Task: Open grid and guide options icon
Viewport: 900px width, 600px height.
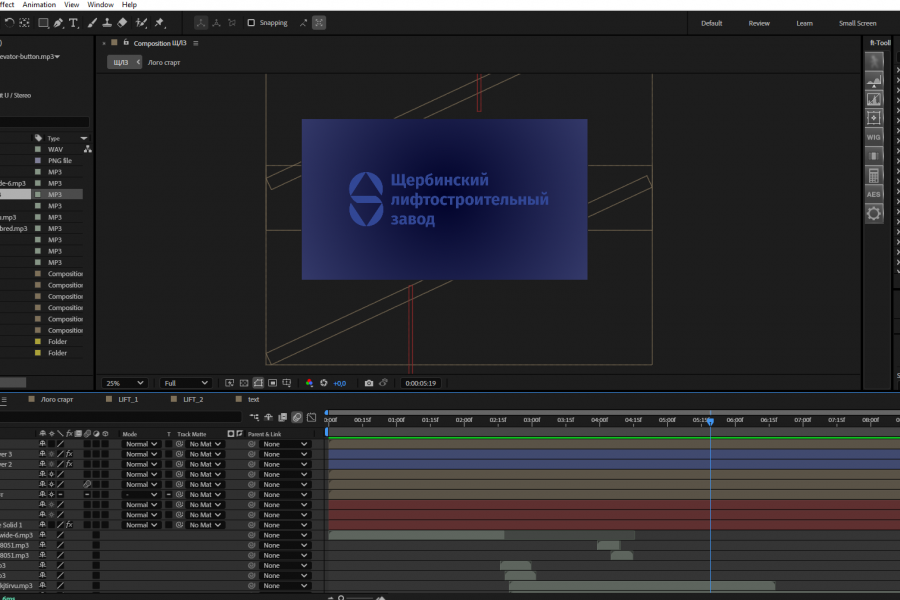Action: pyautogui.click(x=287, y=383)
